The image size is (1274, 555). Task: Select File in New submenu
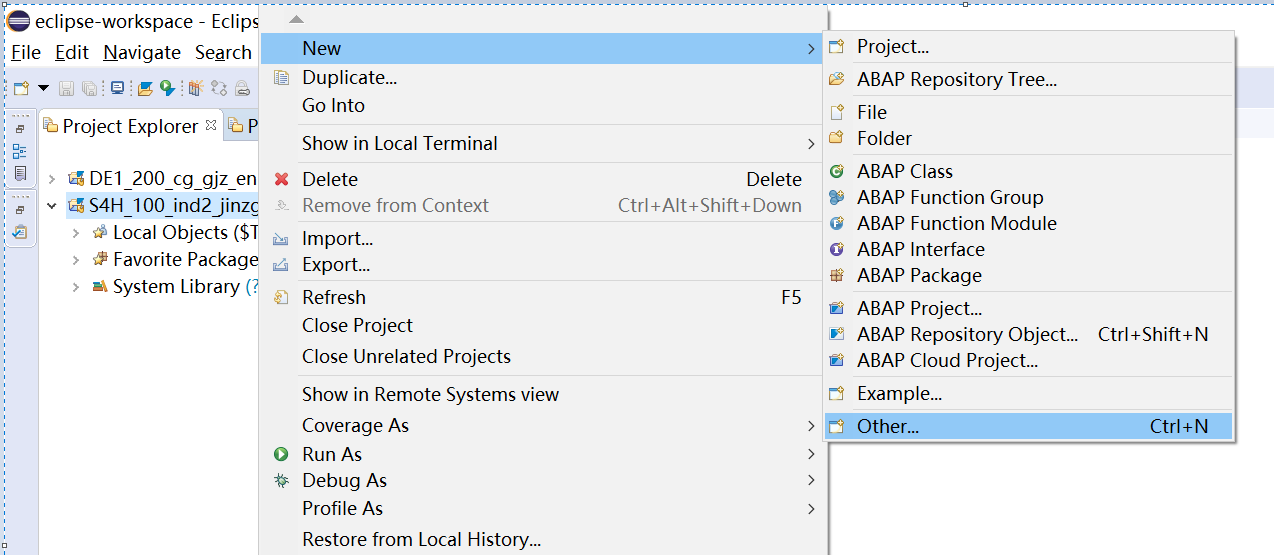(1028, 112)
